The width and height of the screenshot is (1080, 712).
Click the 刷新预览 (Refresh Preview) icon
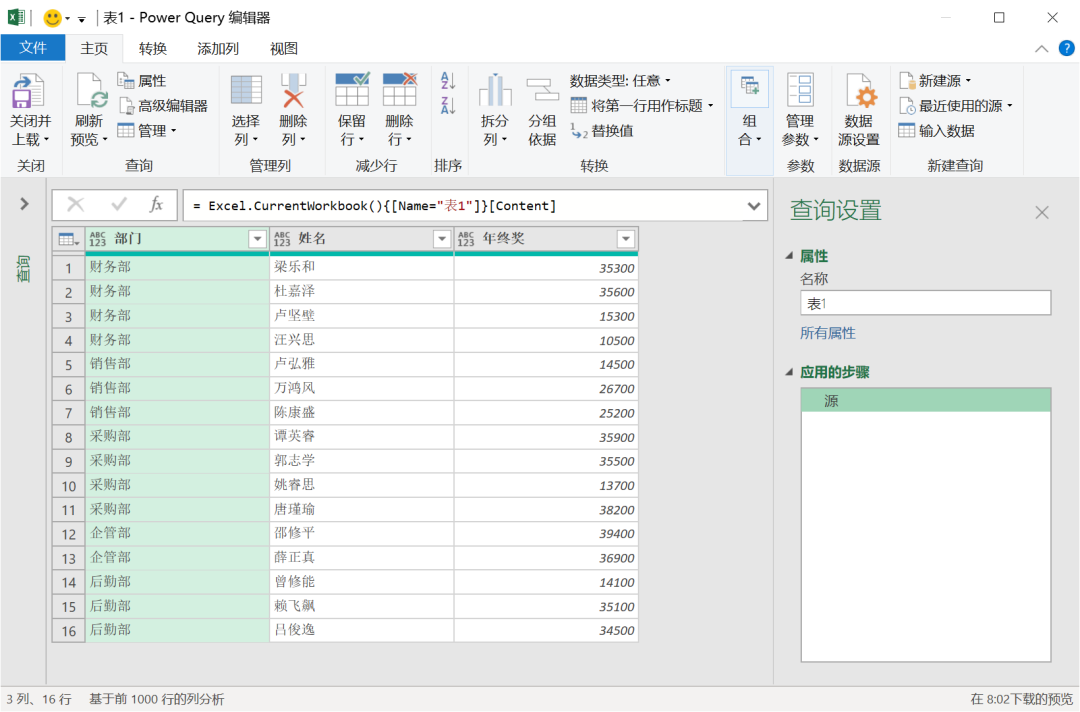coord(91,93)
